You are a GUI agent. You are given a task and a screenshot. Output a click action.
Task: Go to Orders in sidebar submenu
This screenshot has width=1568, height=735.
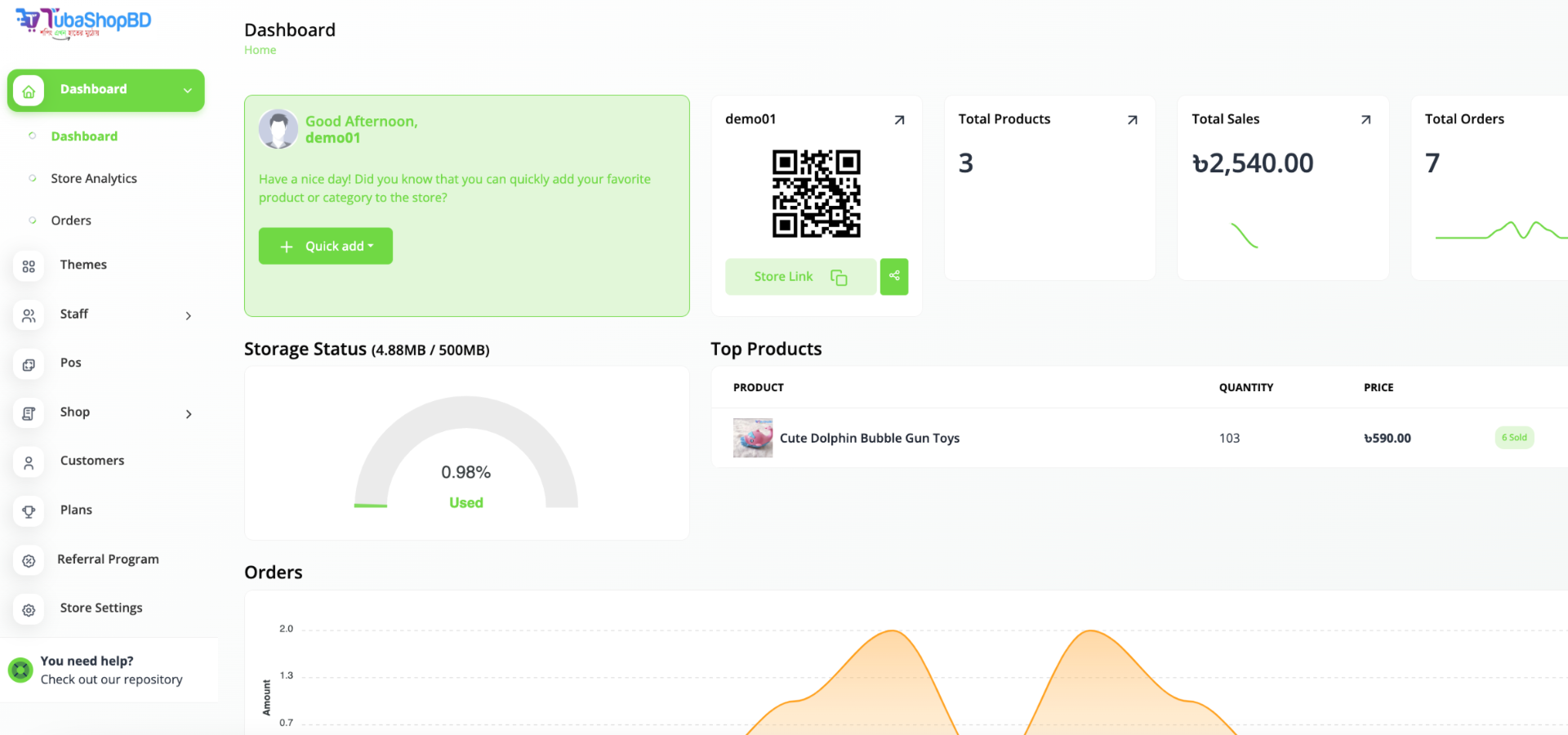71,220
